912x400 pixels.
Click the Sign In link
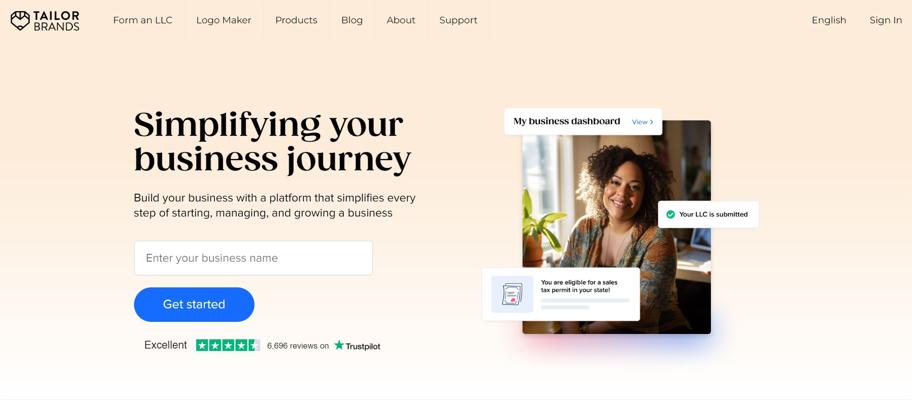(886, 20)
